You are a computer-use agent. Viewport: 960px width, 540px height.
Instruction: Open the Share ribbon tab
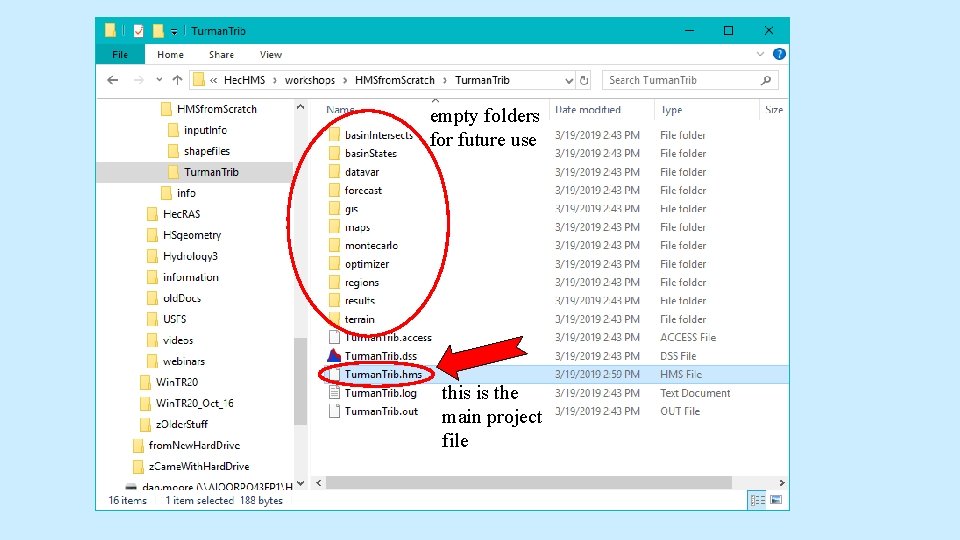click(x=221, y=54)
